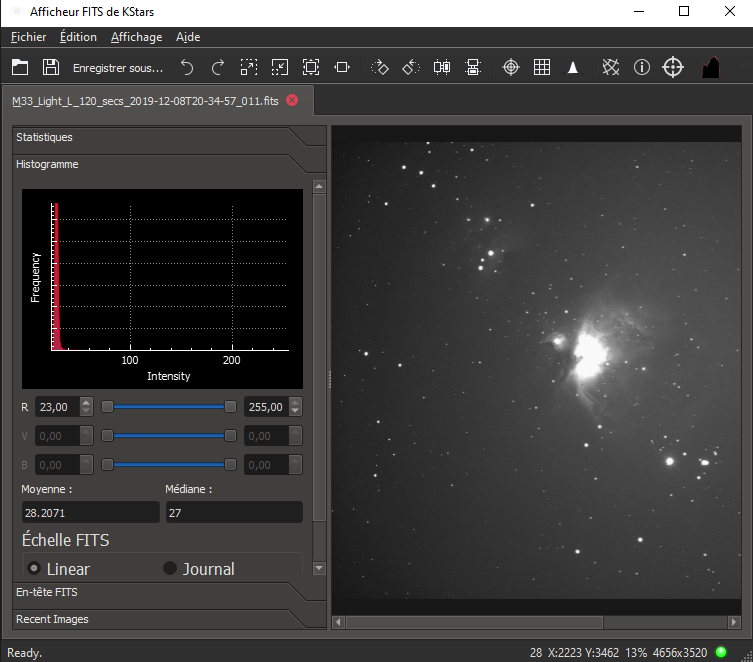The image size is (753, 662).
Task: Click the large telescope-centering target icon
Action: (673, 67)
